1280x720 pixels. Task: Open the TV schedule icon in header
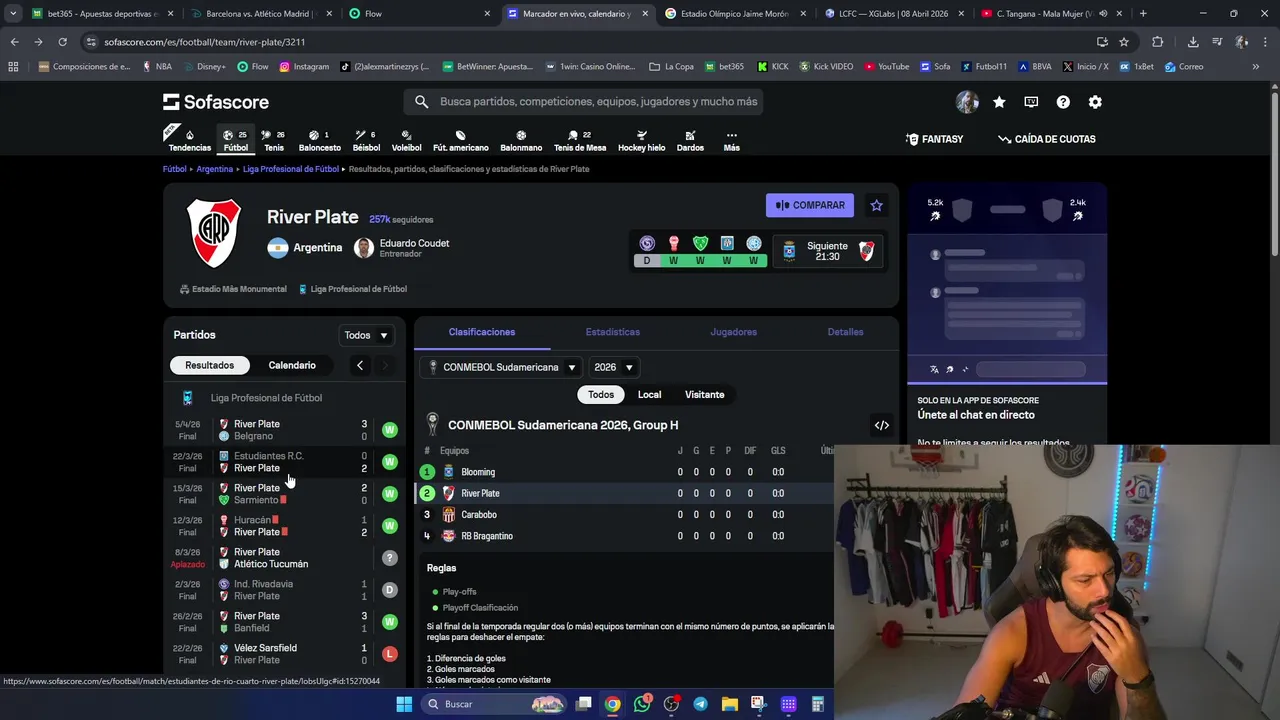coord(1031,102)
